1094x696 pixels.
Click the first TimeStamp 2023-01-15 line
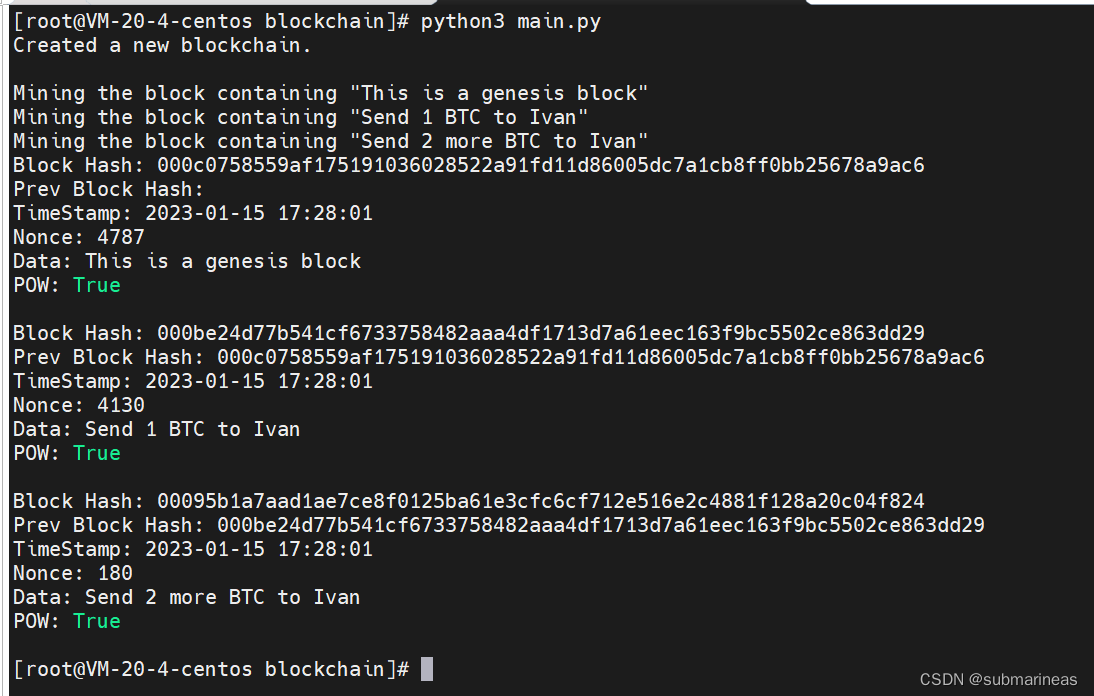[x=193, y=213]
